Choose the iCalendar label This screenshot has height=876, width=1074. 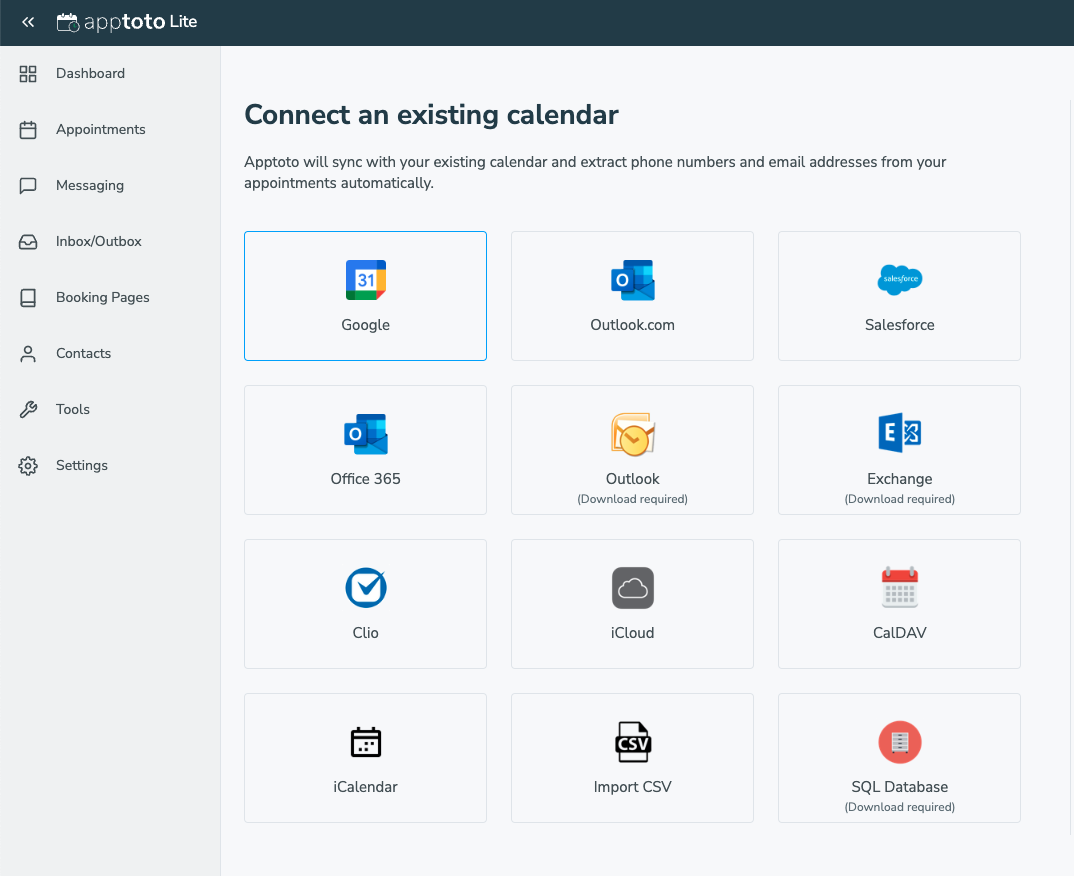366,788
